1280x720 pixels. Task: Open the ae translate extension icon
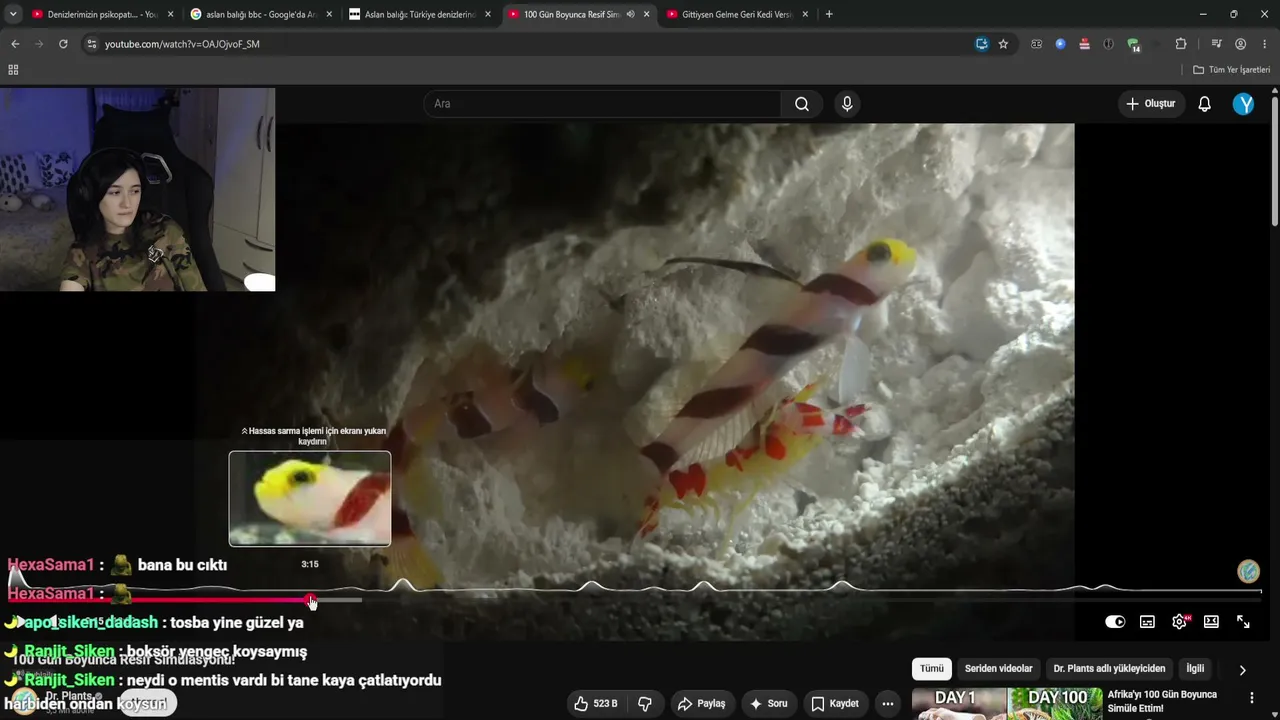(1036, 44)
